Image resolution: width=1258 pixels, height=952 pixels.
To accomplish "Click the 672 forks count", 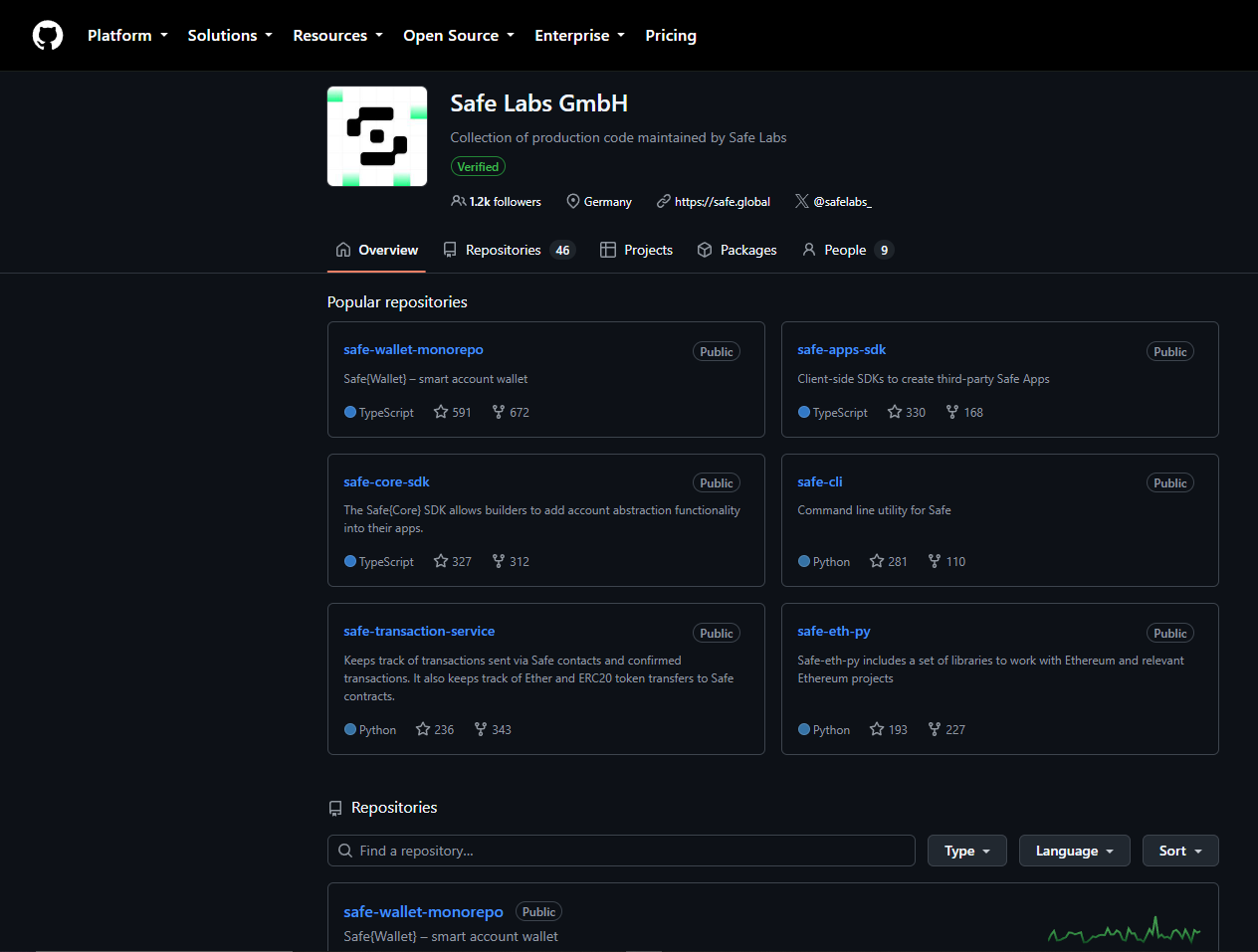I will coord(519,412).
